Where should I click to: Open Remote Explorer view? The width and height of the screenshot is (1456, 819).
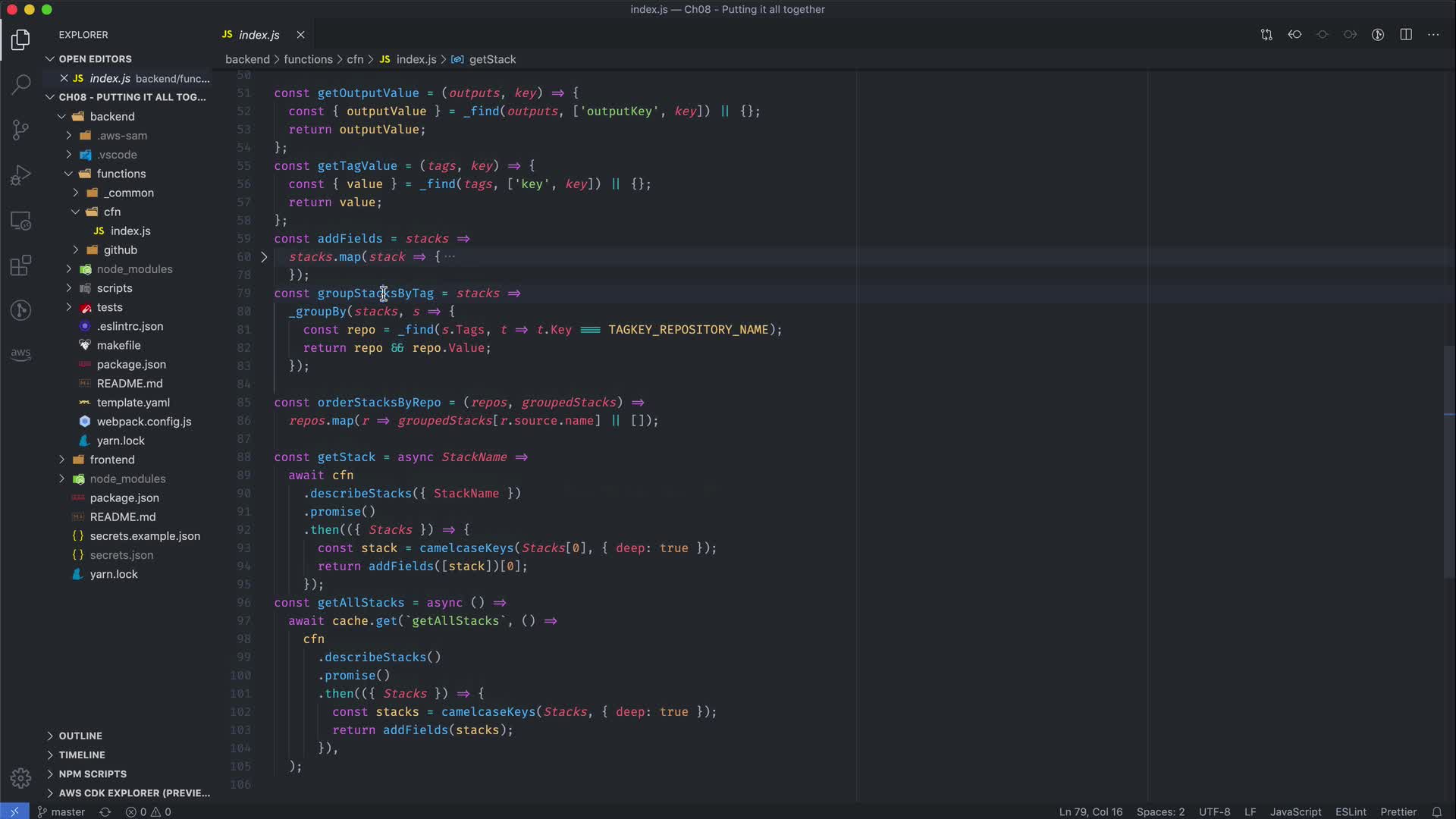point(21,221)
